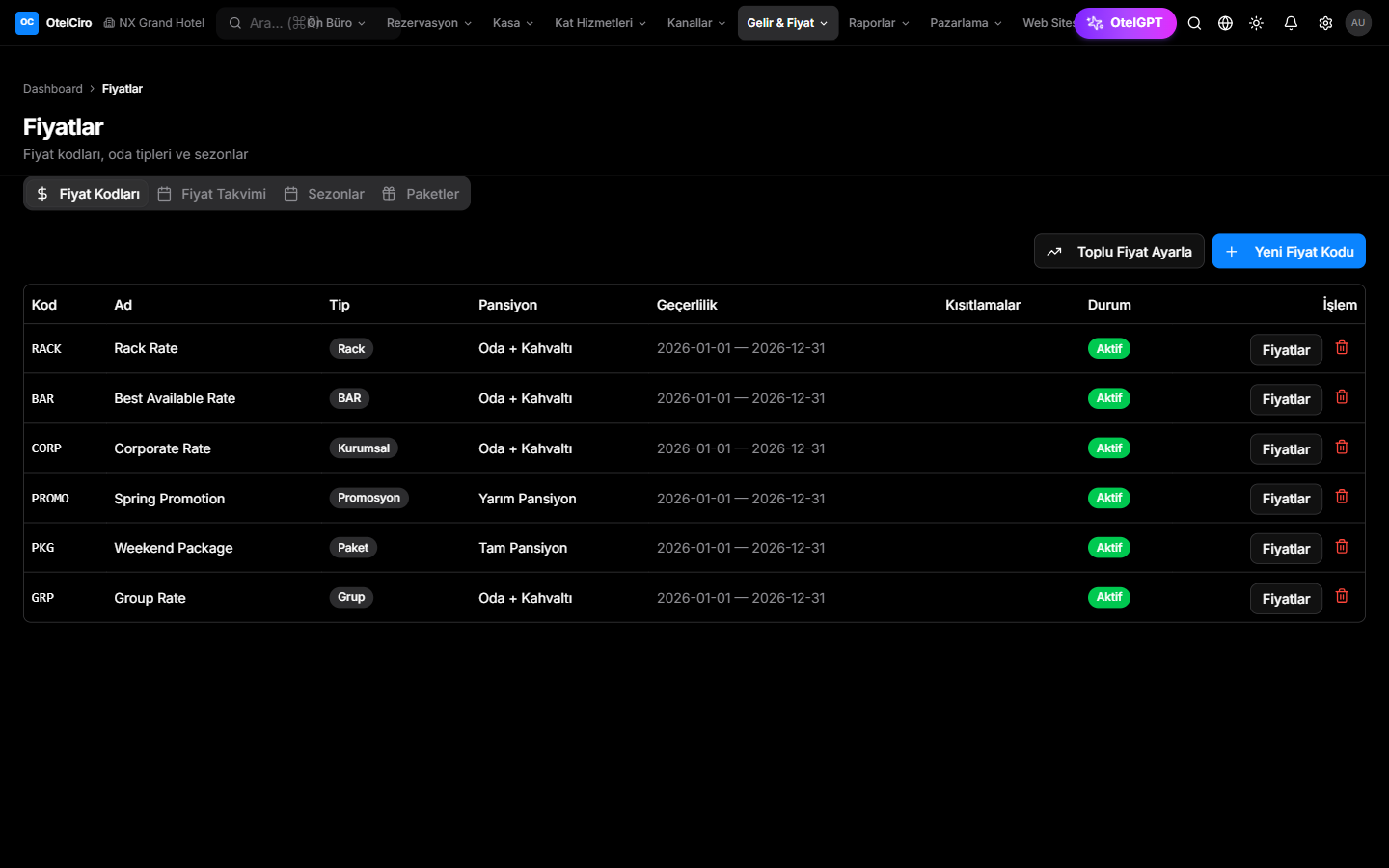Viewport: 1389px width, 868px height.
Task: Select the NX Grand Hotel property
Action: 154,23
